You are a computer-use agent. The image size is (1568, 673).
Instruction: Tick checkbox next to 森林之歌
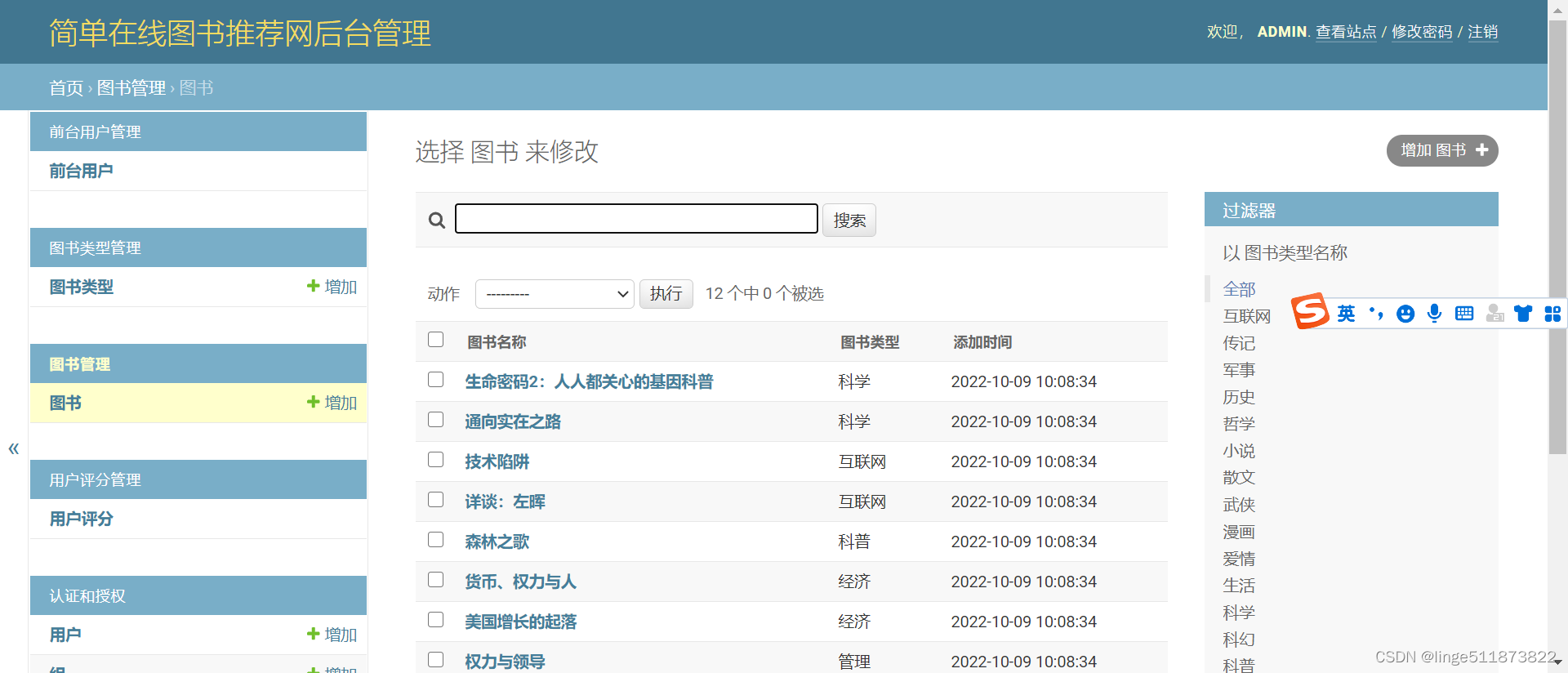[436, 540]
